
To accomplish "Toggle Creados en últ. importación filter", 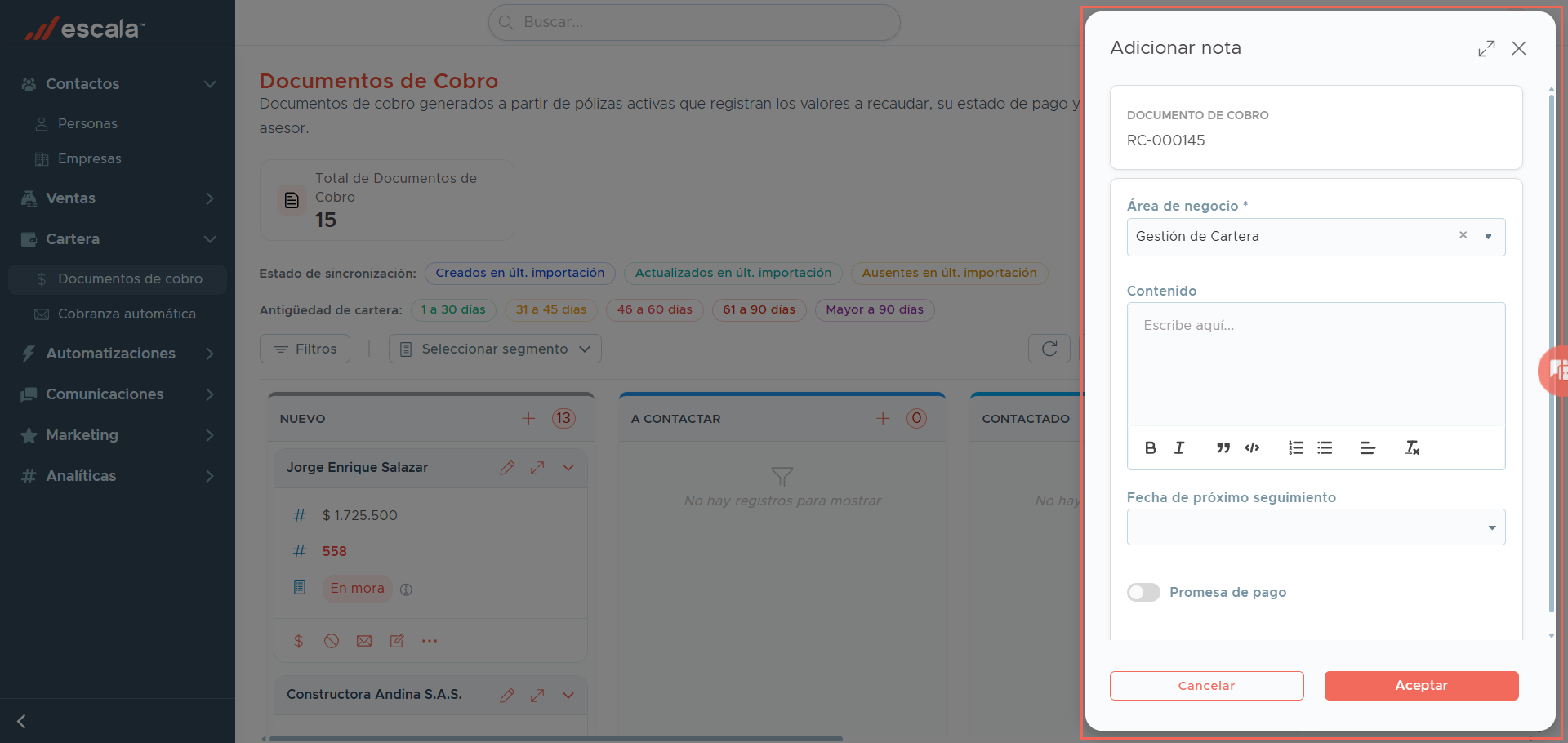I will (520, 273).
